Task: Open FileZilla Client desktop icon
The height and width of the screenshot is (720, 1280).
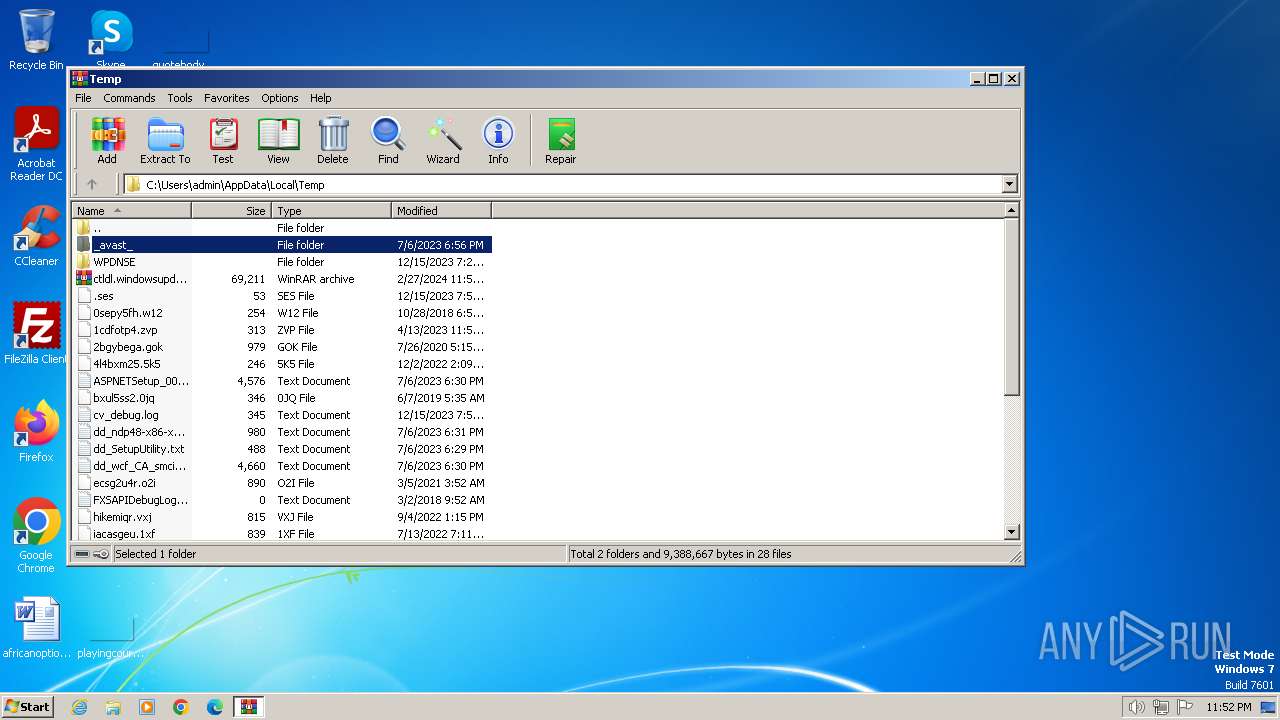Action: click(x=36, y=334)
